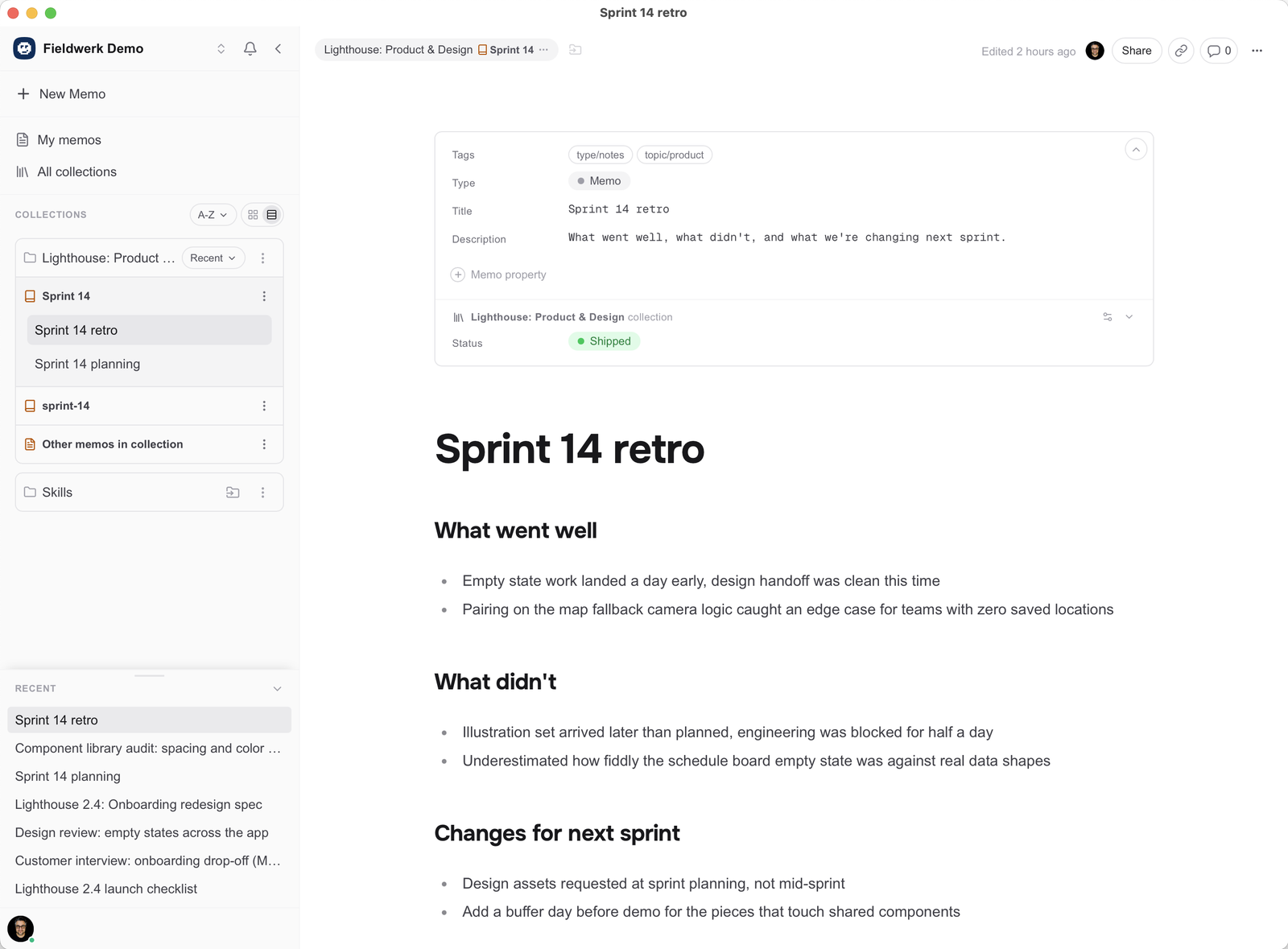Open My memos
Viewport: 1288px width, 949px height.
coord(59,140)
